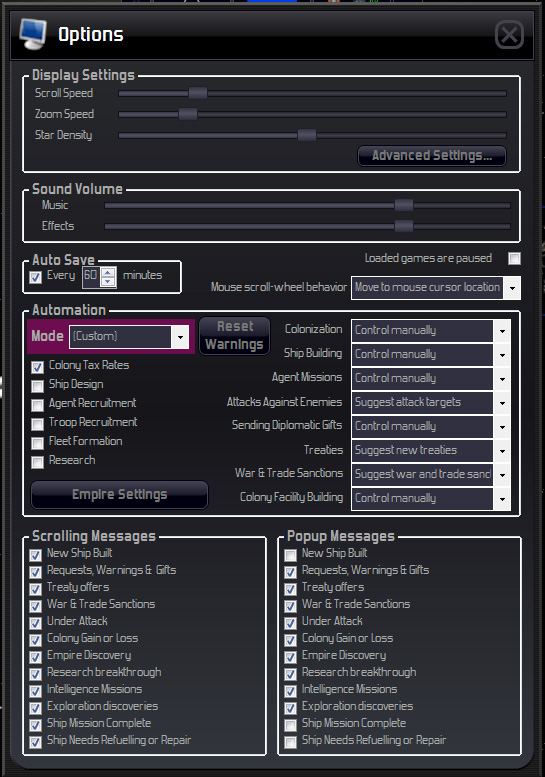Click Reset Warnings button
This screenshot has width=545, height=777.
234,335
